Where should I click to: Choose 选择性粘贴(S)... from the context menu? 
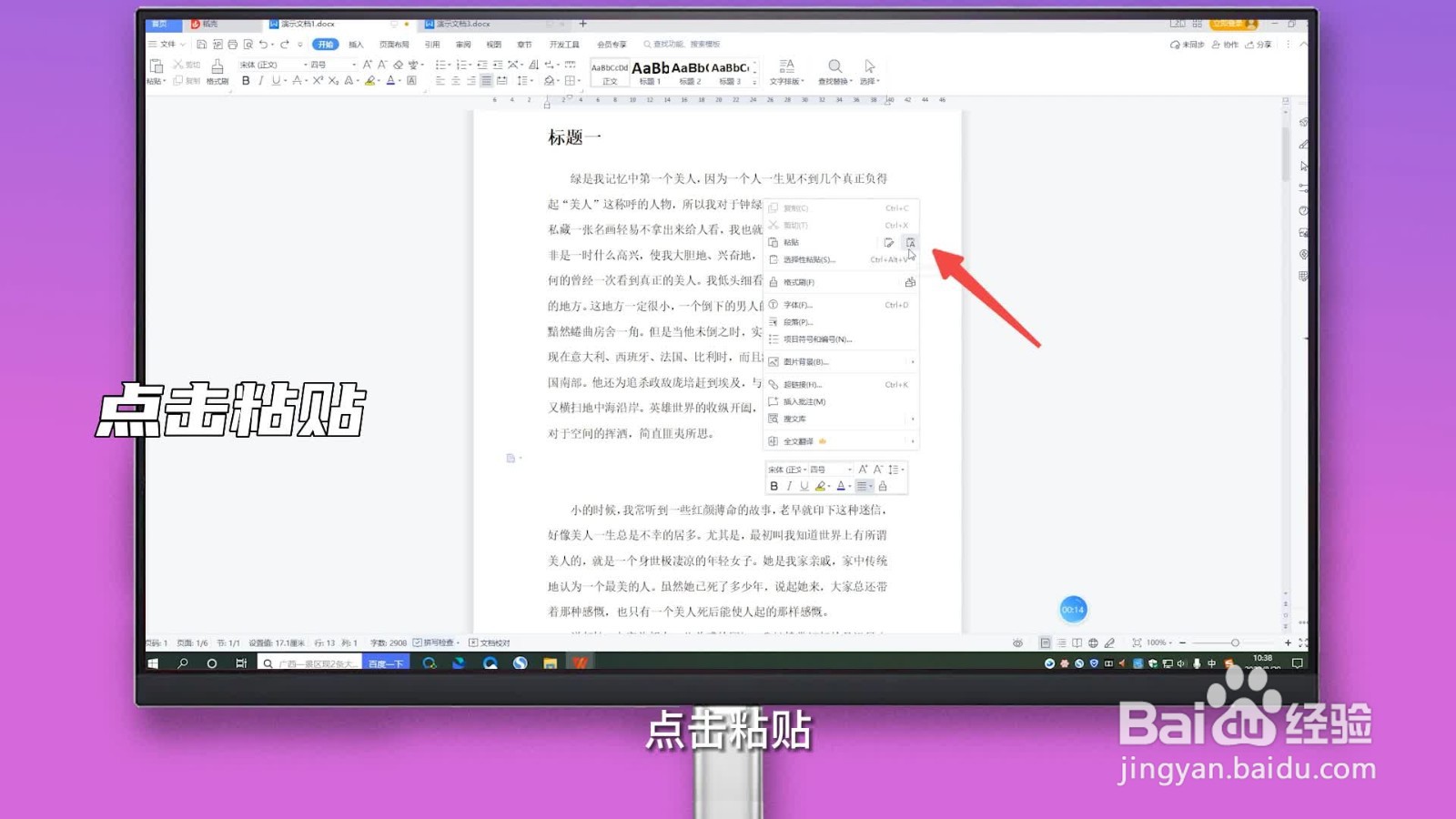[841, 260]
